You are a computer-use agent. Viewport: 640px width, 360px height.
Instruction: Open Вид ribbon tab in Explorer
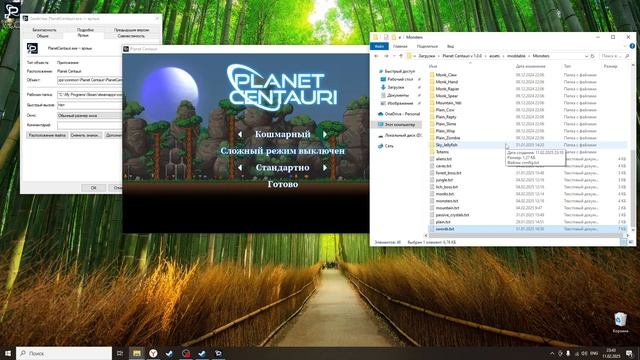point(450,47)
